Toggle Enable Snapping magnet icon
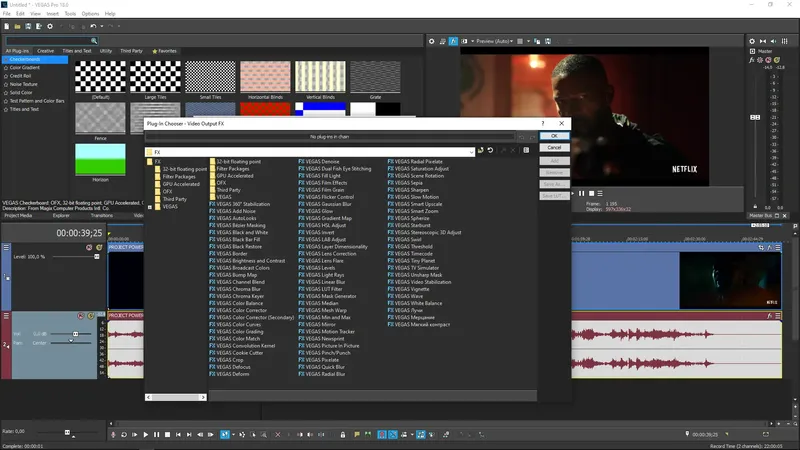 click(382, 435)
